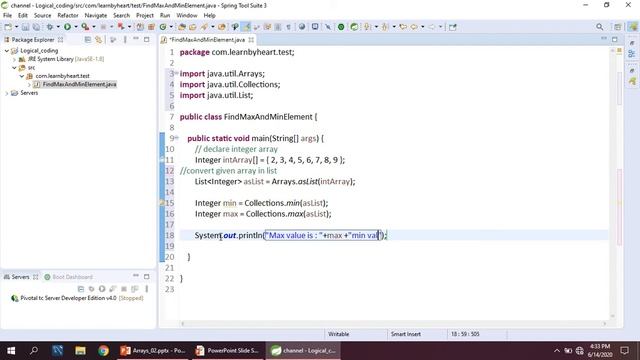Click the stop server square icon

tap(124, 289)
